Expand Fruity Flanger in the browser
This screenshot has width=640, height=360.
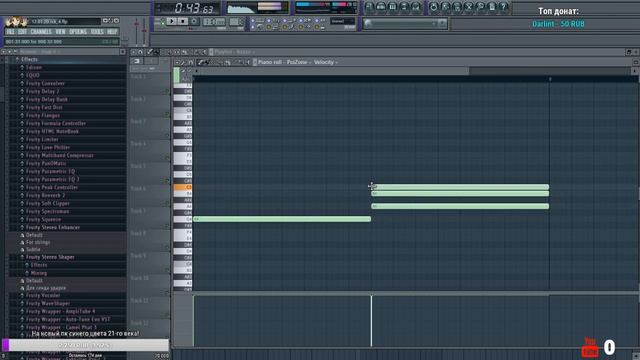coord(42,116)
